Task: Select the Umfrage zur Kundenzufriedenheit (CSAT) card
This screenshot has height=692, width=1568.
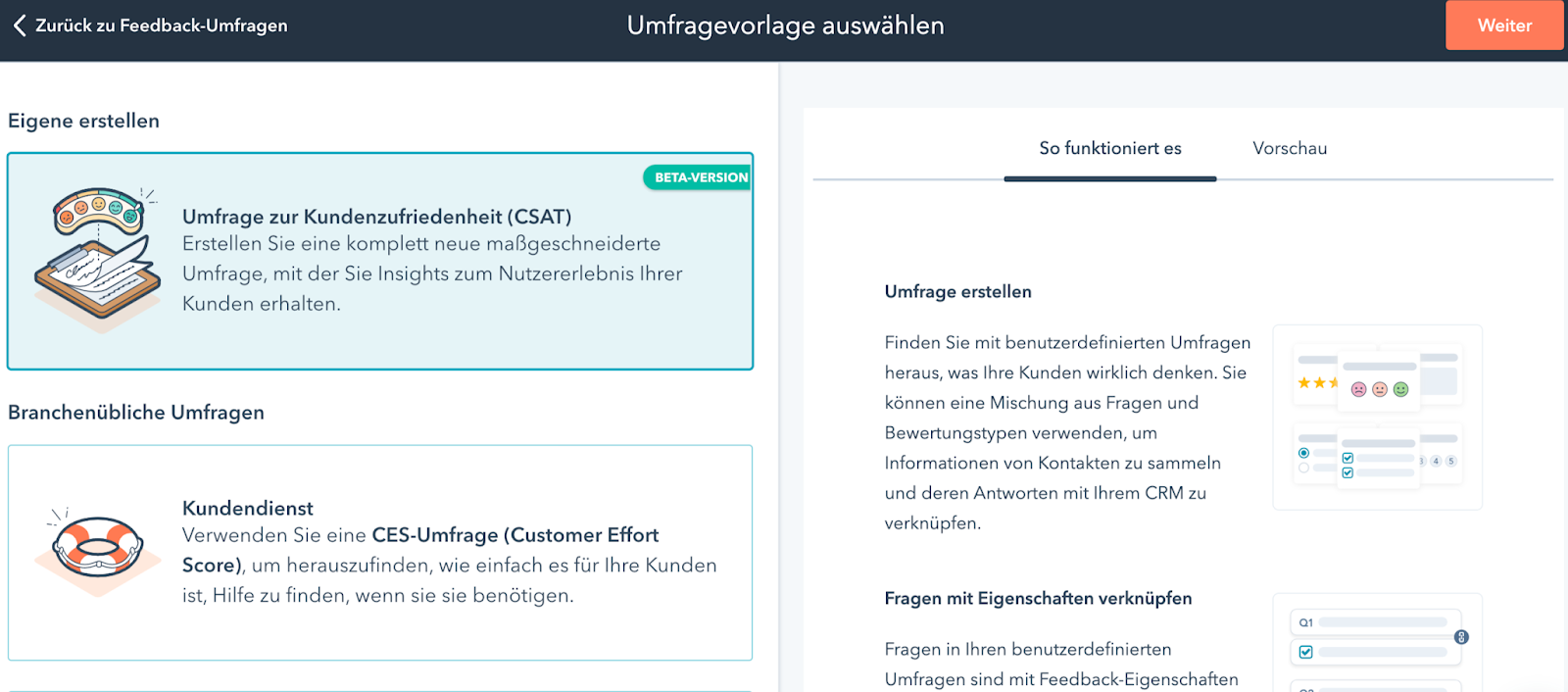Action: (380, 261)
